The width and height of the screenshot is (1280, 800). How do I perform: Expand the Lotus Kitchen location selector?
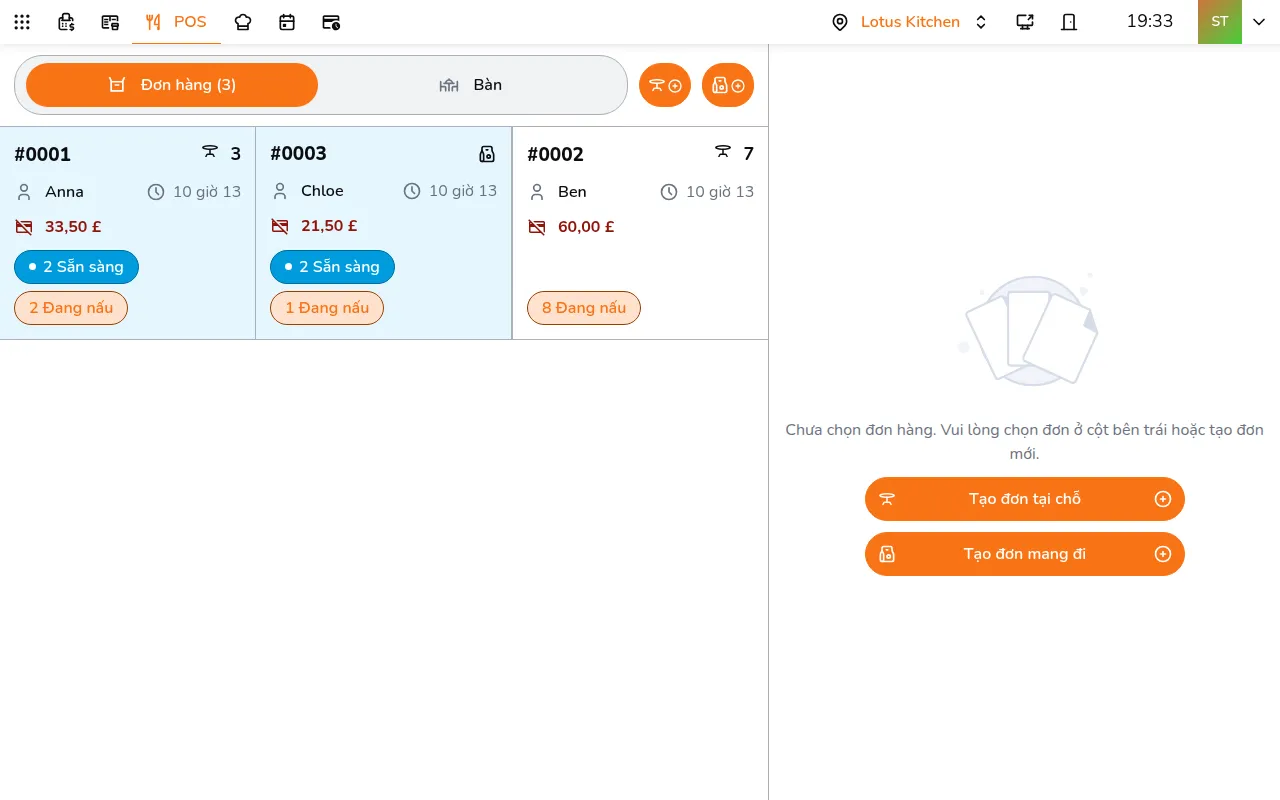910,22
